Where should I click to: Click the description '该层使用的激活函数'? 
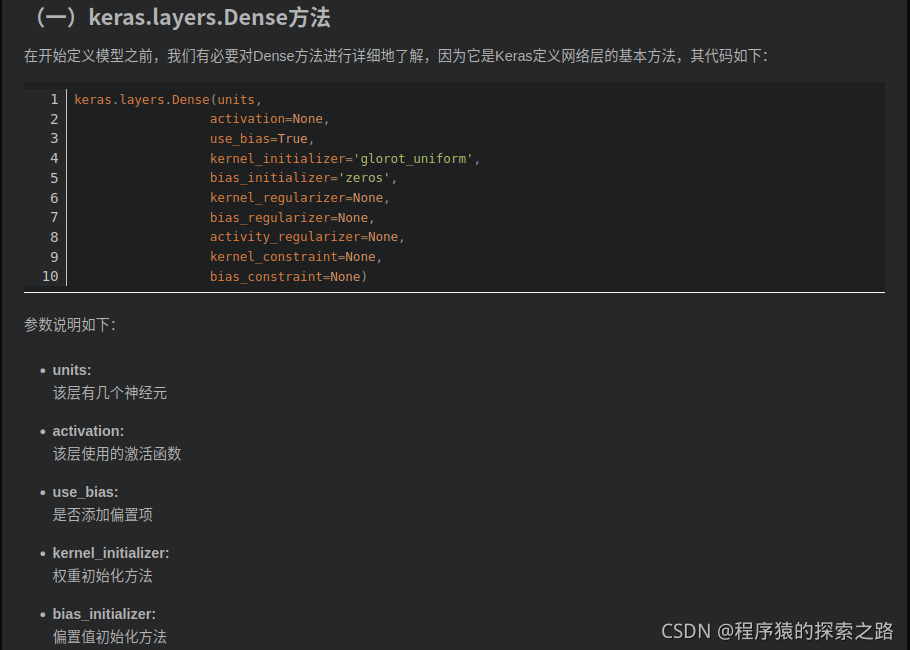[117, 454]
